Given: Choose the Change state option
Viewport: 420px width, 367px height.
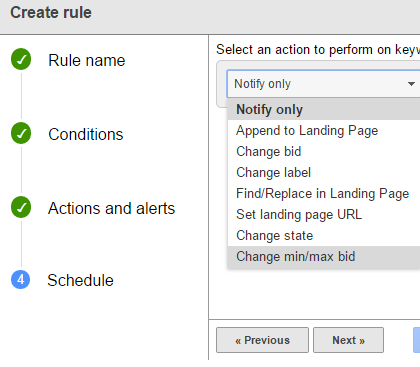Looking at the screenshot, I should pyautogui.click(x=324, y=236).
